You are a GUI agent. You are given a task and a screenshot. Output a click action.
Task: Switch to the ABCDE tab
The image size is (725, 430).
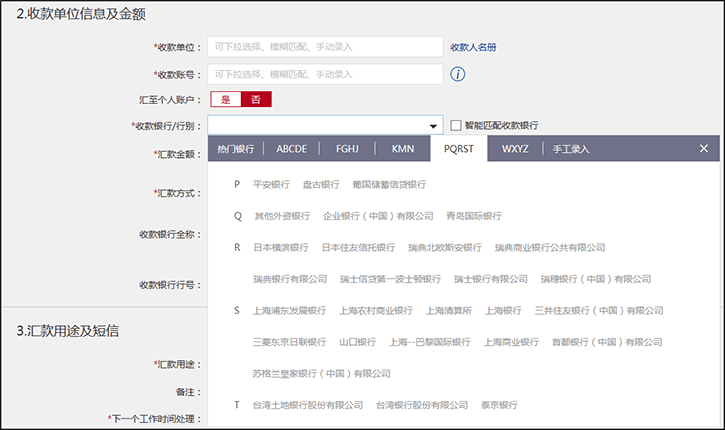291,149
